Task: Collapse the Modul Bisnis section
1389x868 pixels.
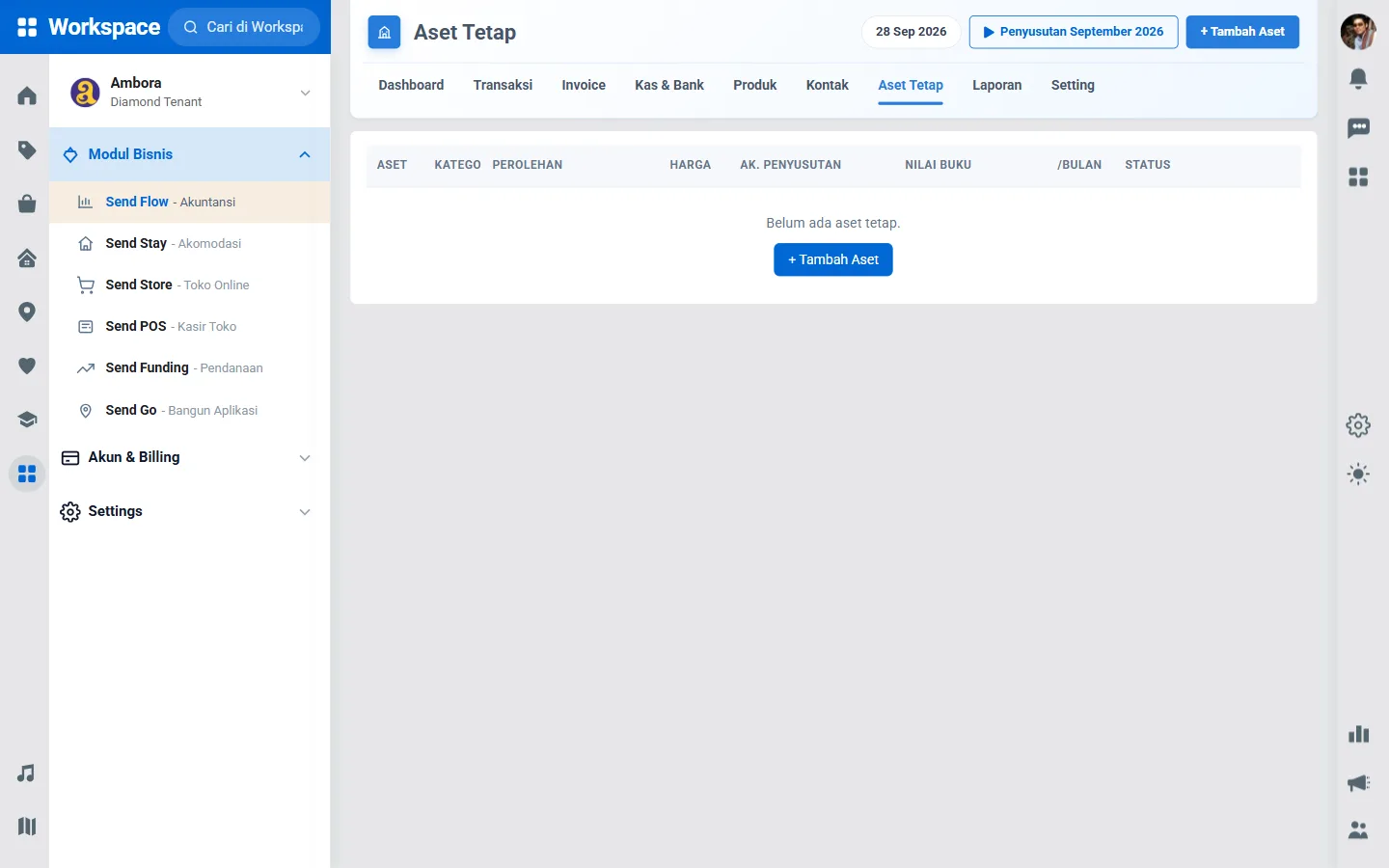Action: coord(189,154)
